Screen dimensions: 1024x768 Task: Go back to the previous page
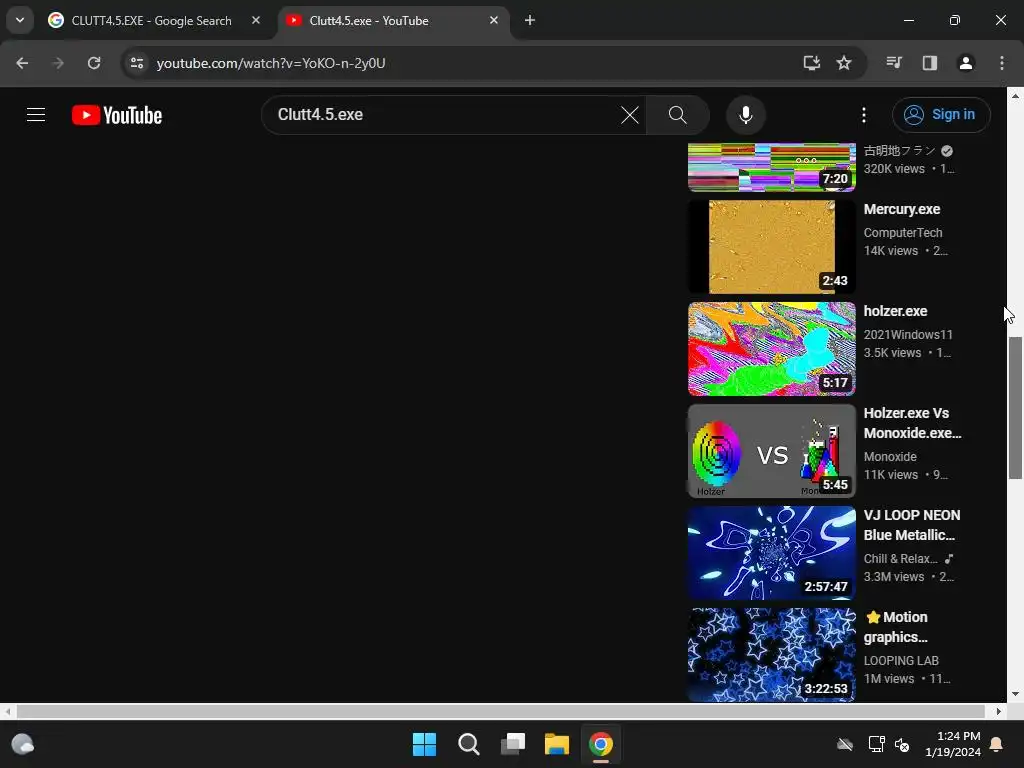[x=22, y=63]
